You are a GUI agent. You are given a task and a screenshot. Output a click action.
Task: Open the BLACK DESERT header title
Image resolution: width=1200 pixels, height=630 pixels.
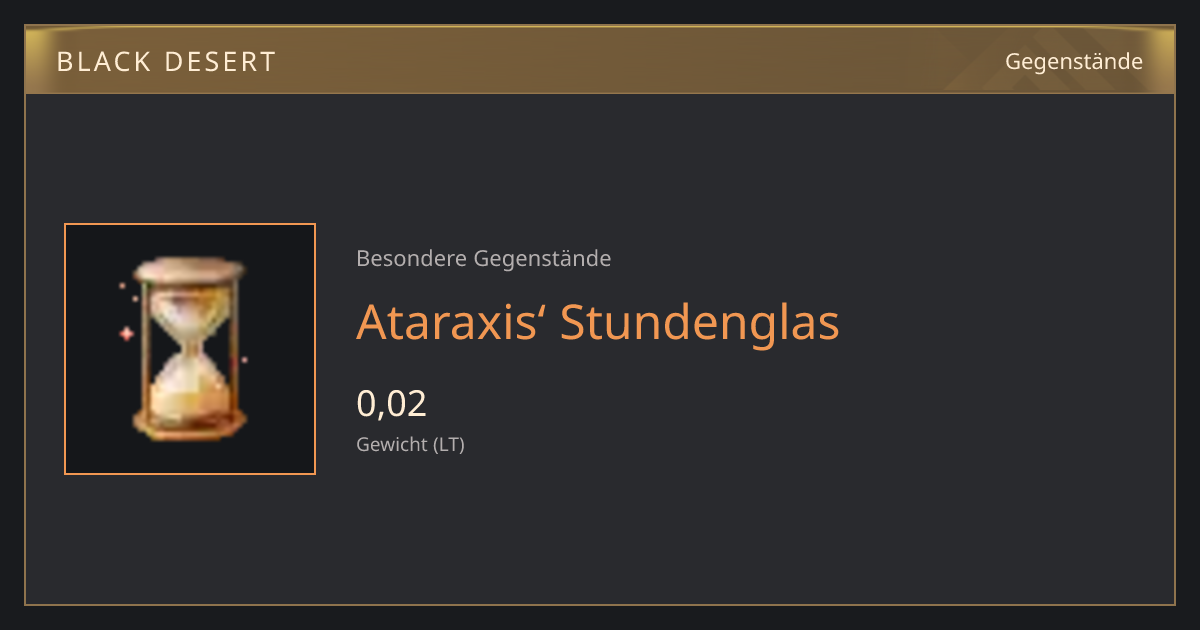tap(166, 62)
